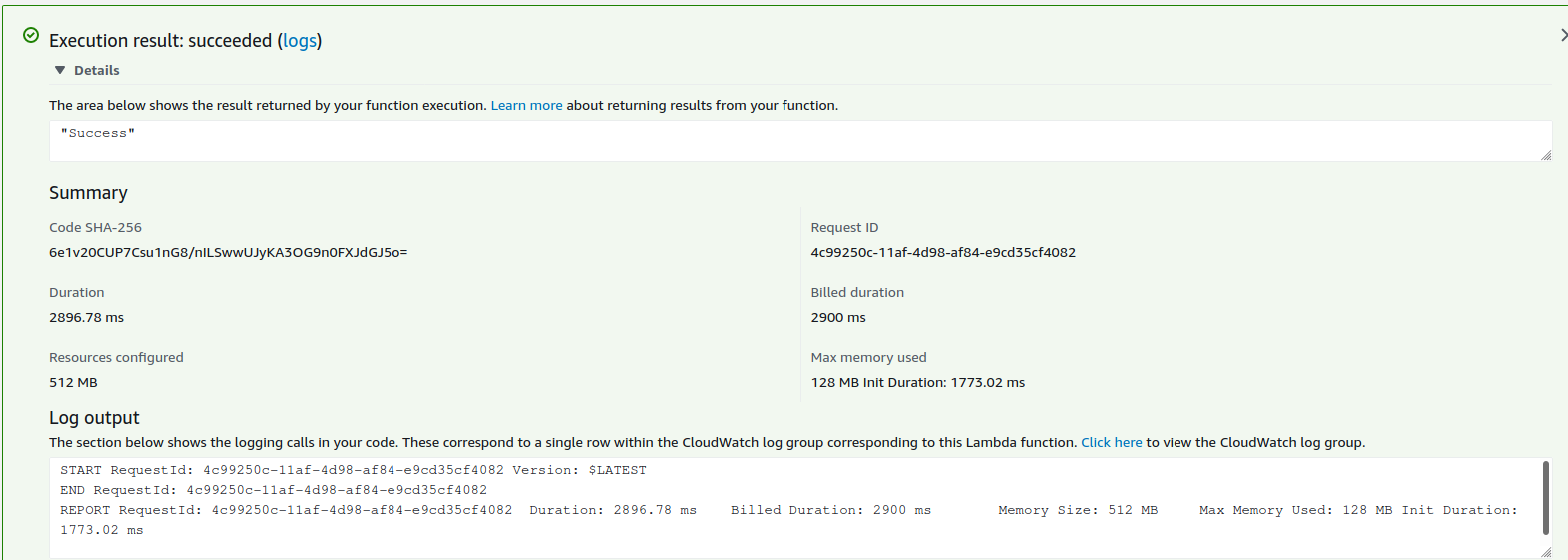Follow the Click here CloudWatch link
The image size is (1568, 560).
click(1111, 442)
